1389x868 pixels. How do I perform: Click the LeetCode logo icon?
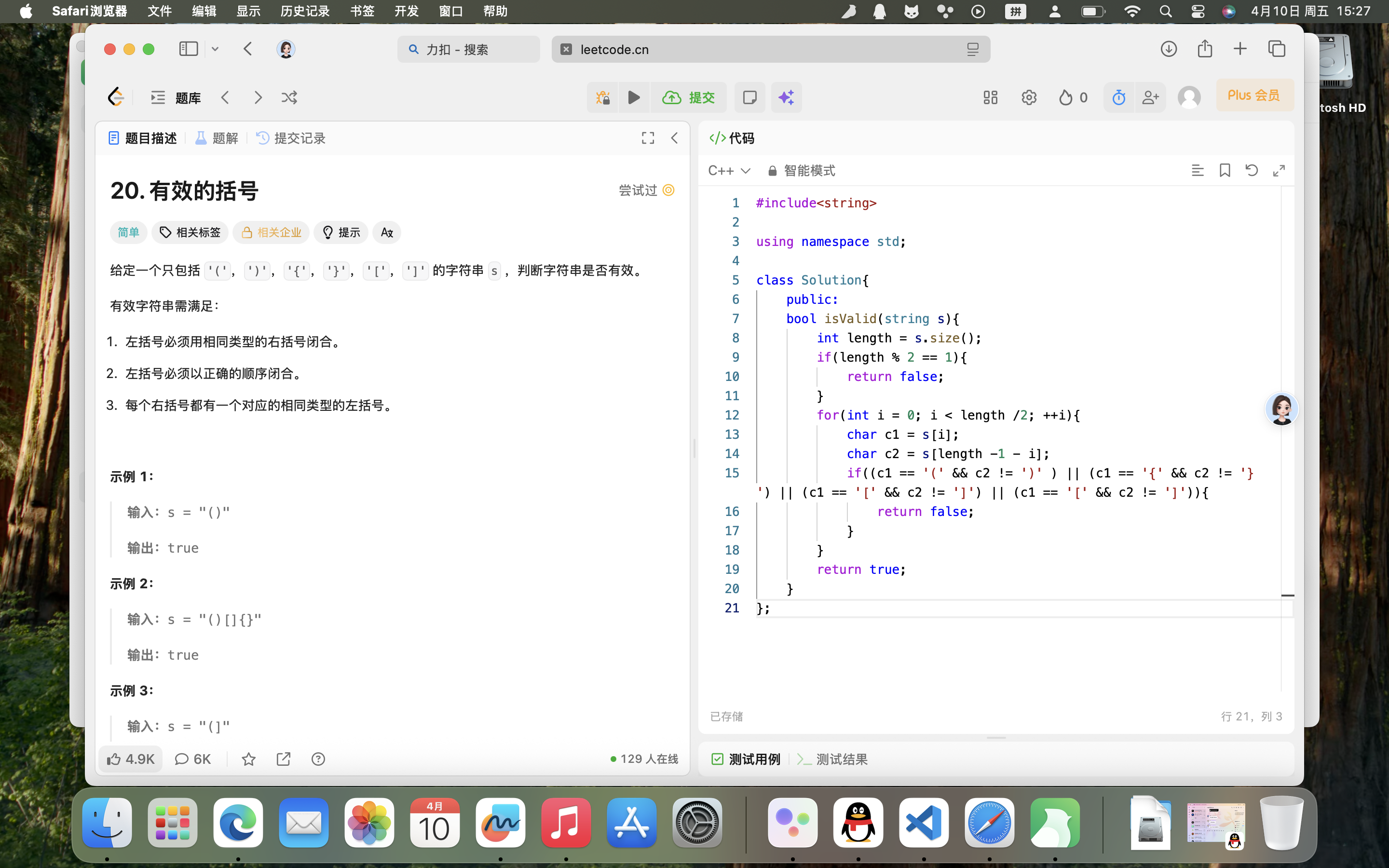(x=116, y=97)
